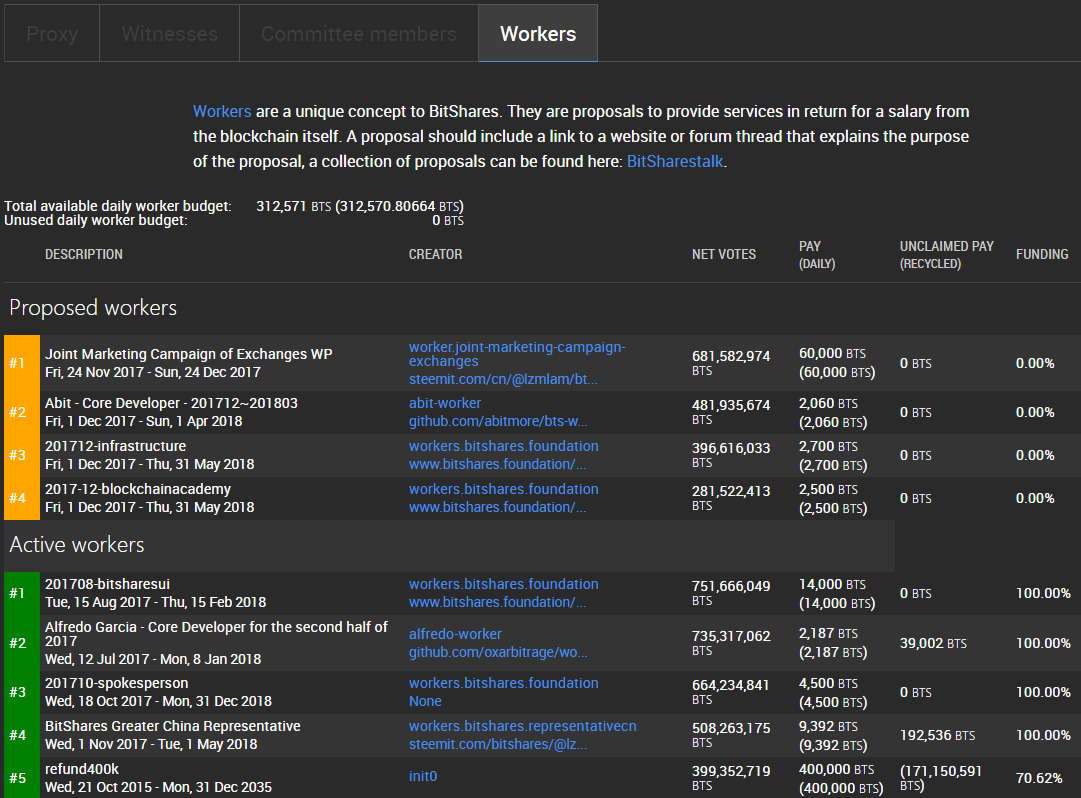Toggle vote on active worker #1 green badge
This screenshot has width=1081, height=798.
coord(22,593)
